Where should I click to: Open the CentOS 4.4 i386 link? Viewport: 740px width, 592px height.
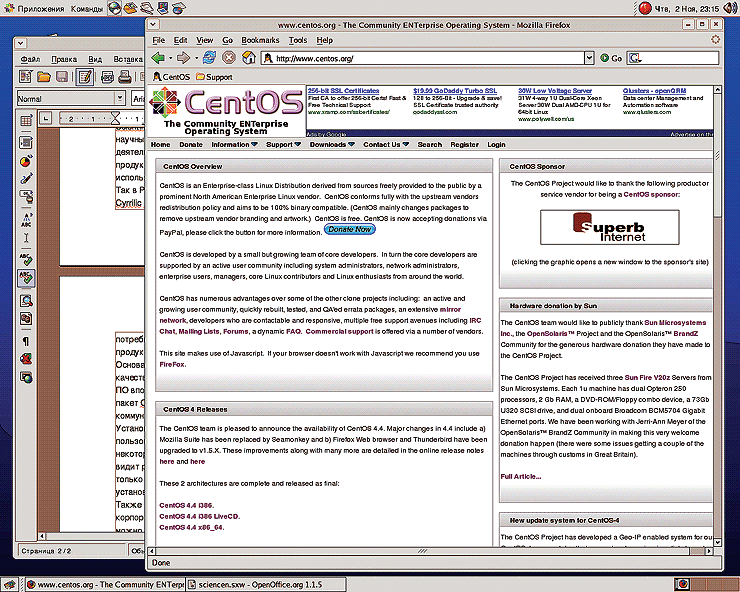click(x=186, y=505)
